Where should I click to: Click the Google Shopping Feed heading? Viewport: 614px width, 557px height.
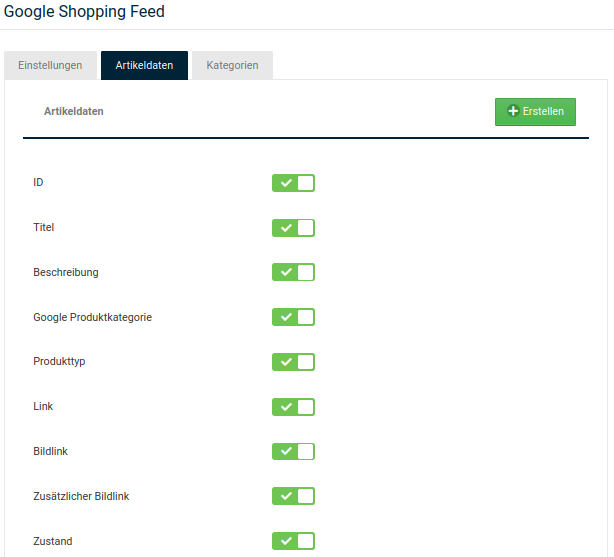pyautogui.click(x=84, y=11)
